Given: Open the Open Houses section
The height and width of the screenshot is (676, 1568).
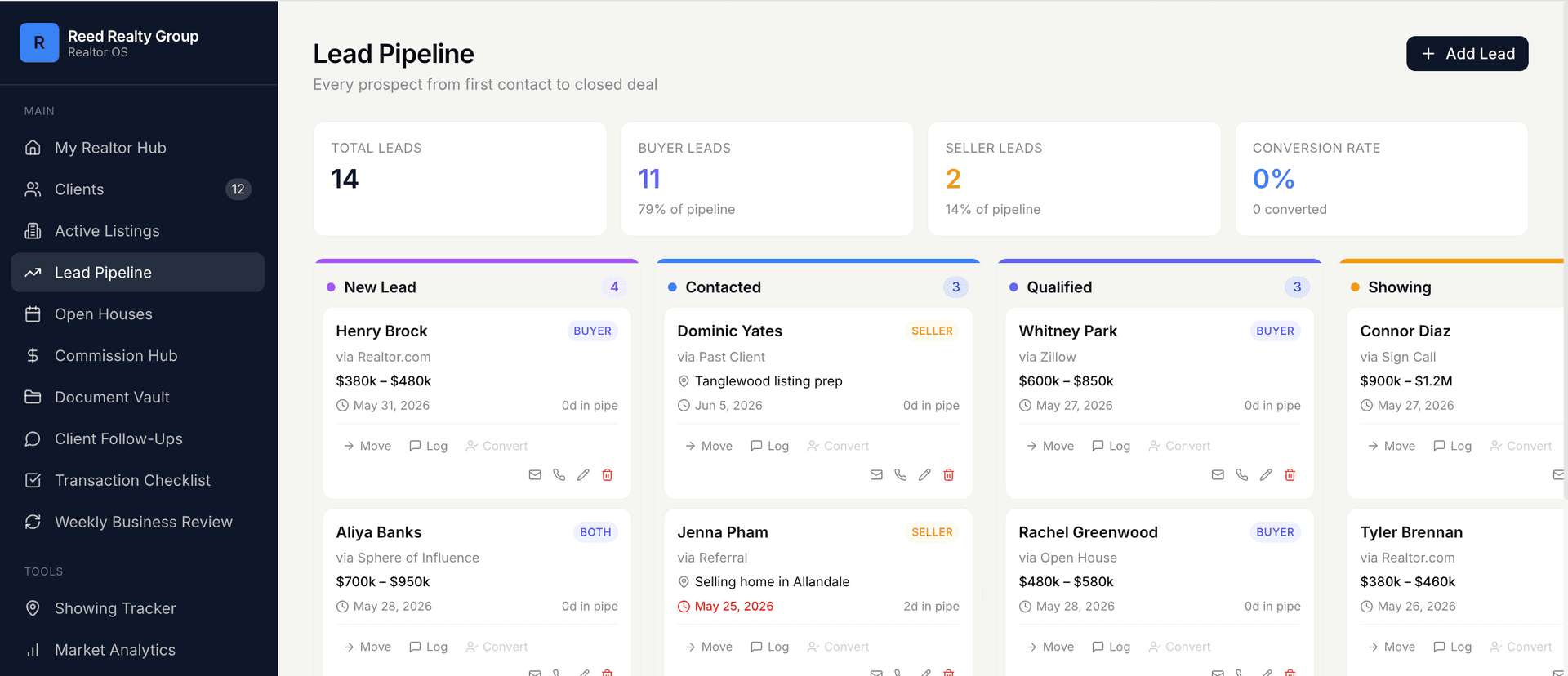Looking at the screenshot, I should click(x=137, y=314).
